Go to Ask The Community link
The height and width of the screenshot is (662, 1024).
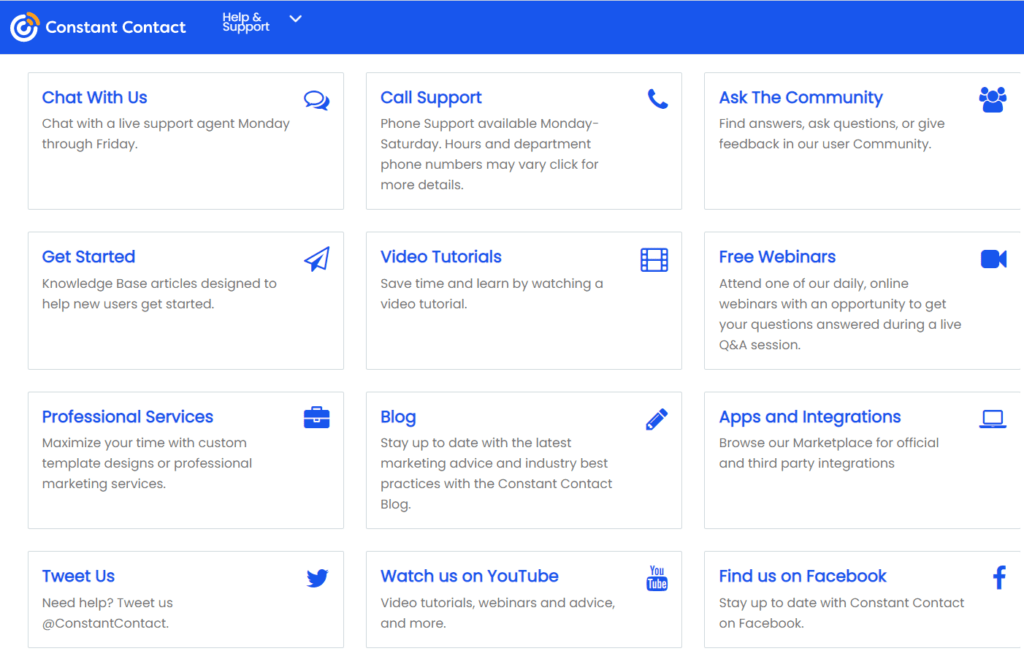[x=800, y=97]
